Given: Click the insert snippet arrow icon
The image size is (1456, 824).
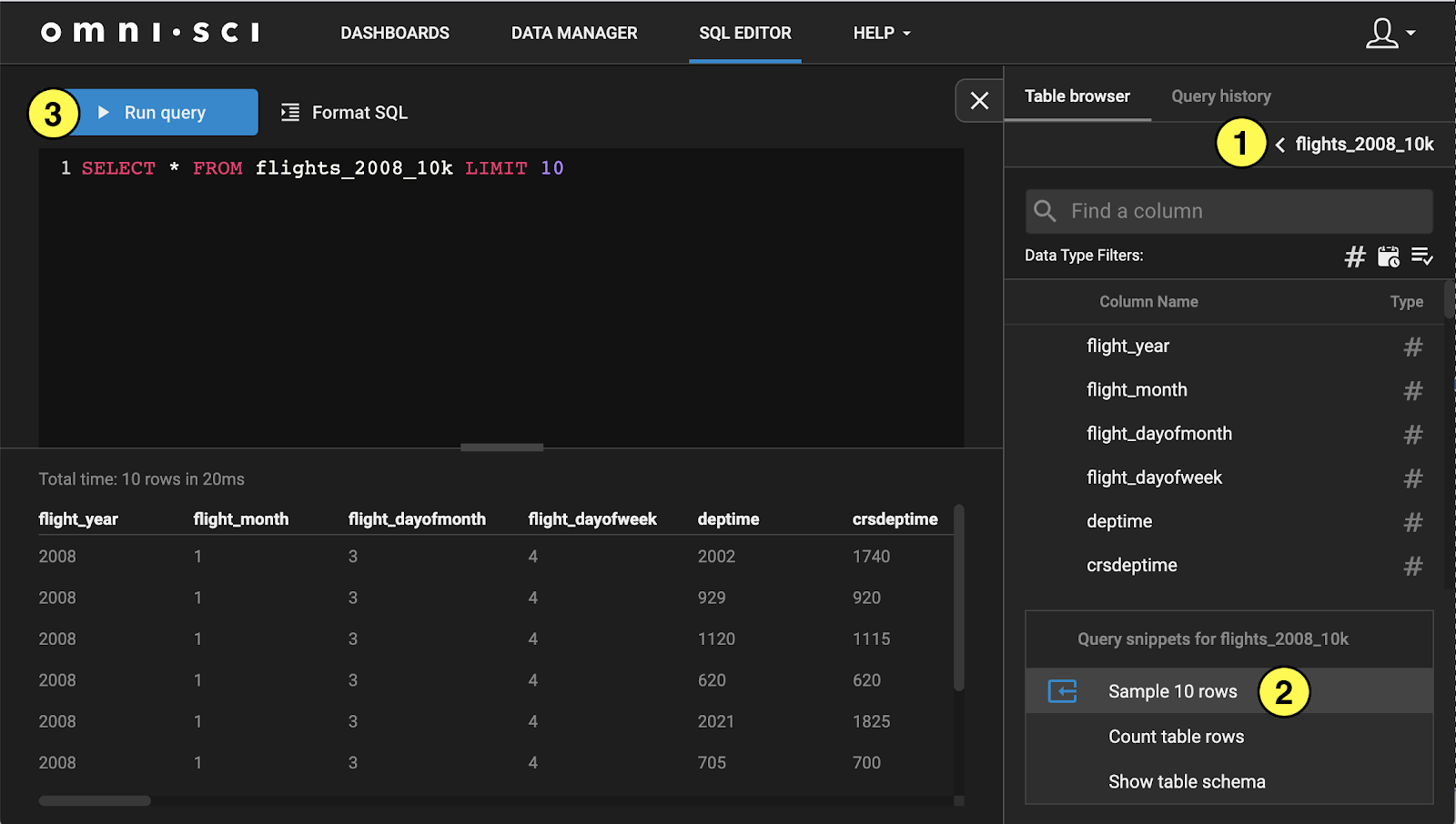Looking at the screenshot, I should tap(1062, 691).
